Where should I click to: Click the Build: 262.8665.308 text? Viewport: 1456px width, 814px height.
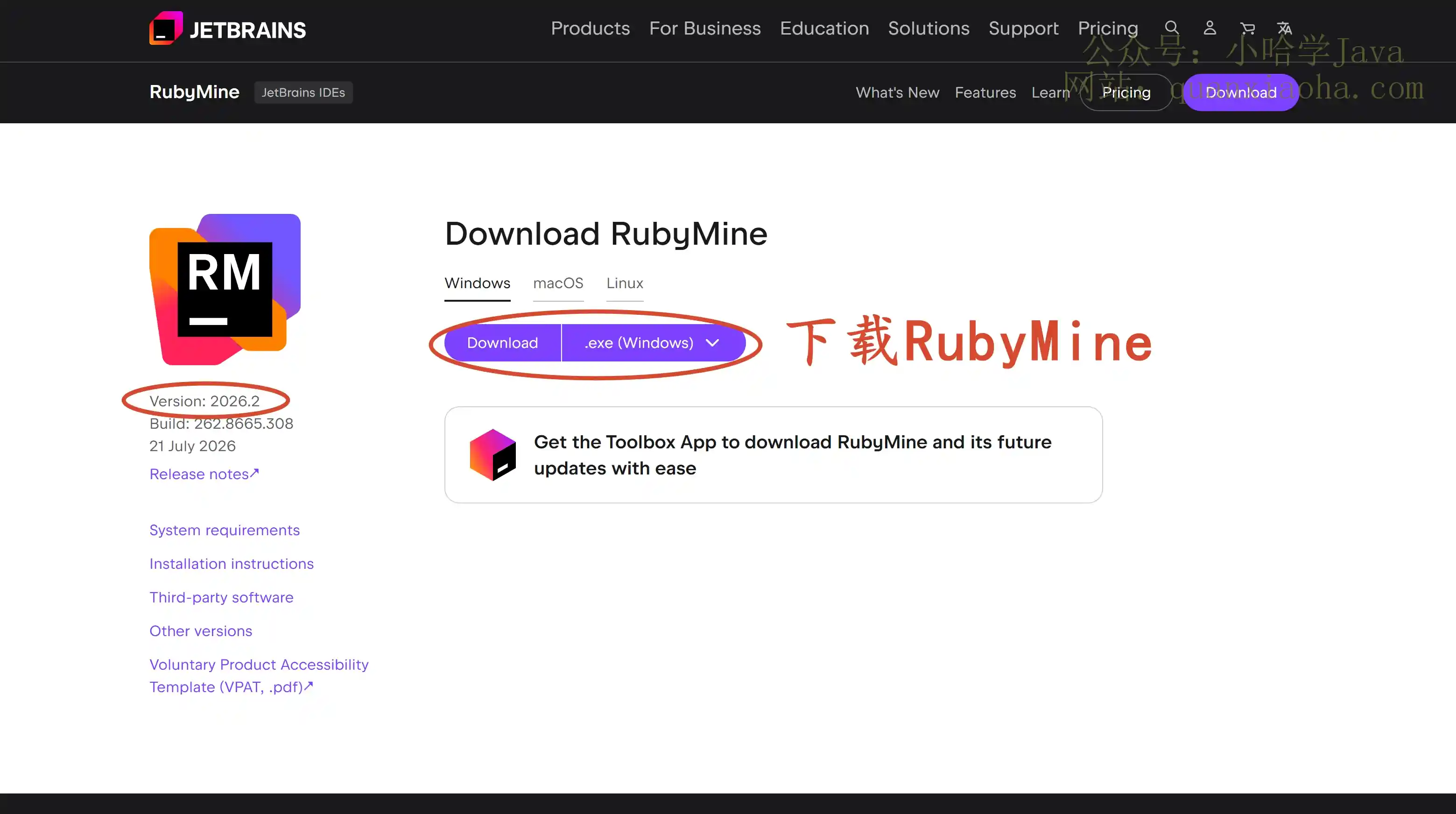coord(221,424)
